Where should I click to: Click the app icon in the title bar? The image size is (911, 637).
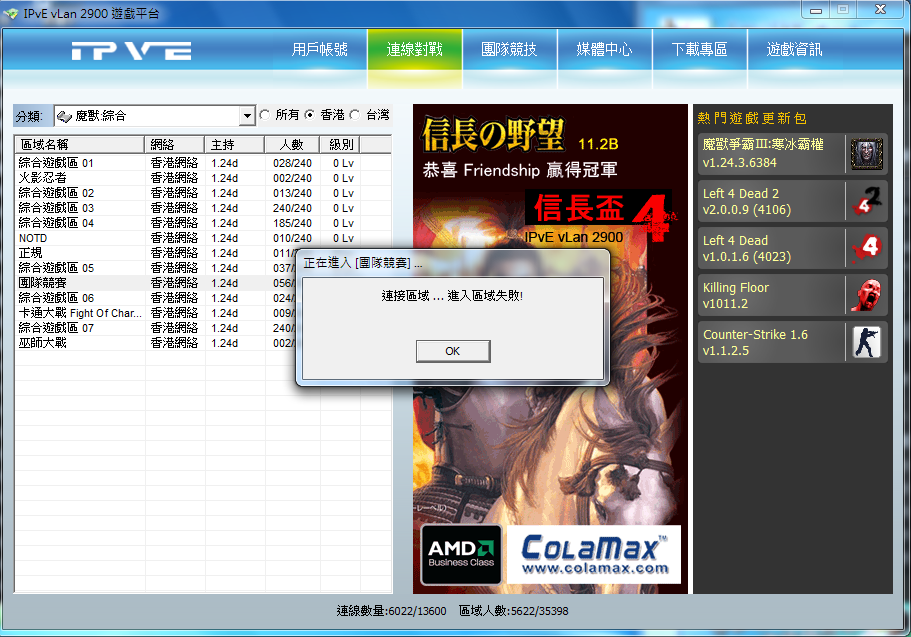[11, 13]
